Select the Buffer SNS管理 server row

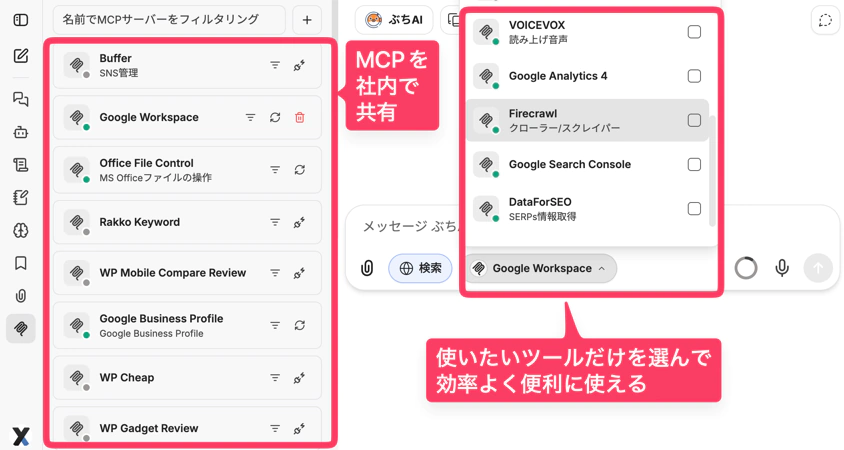pyautogui.click(x=187, y=65)
